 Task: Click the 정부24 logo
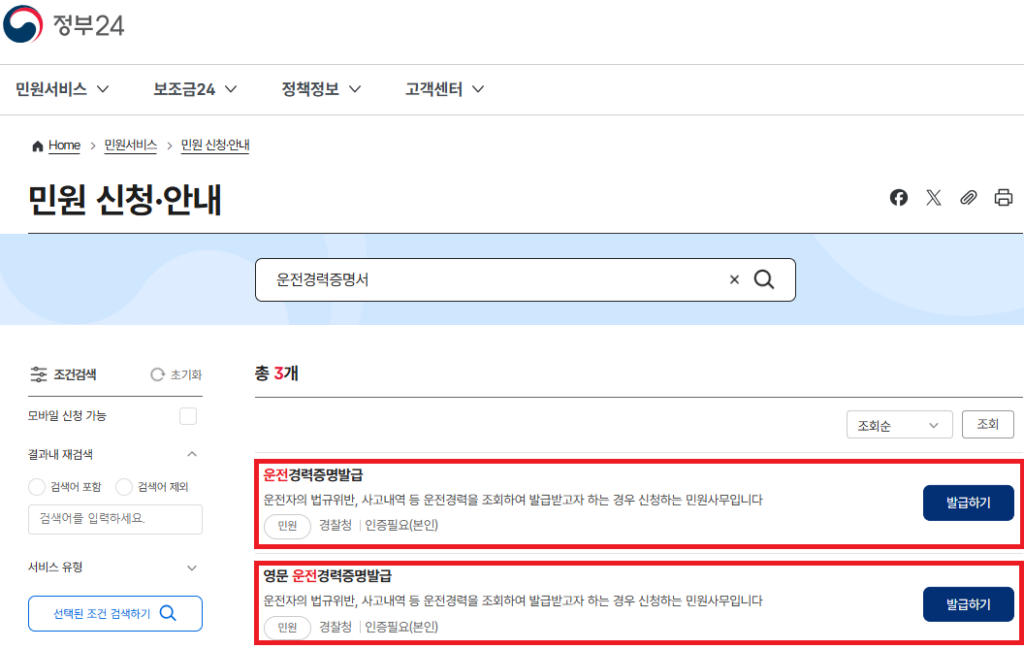(x=63, y=24)
